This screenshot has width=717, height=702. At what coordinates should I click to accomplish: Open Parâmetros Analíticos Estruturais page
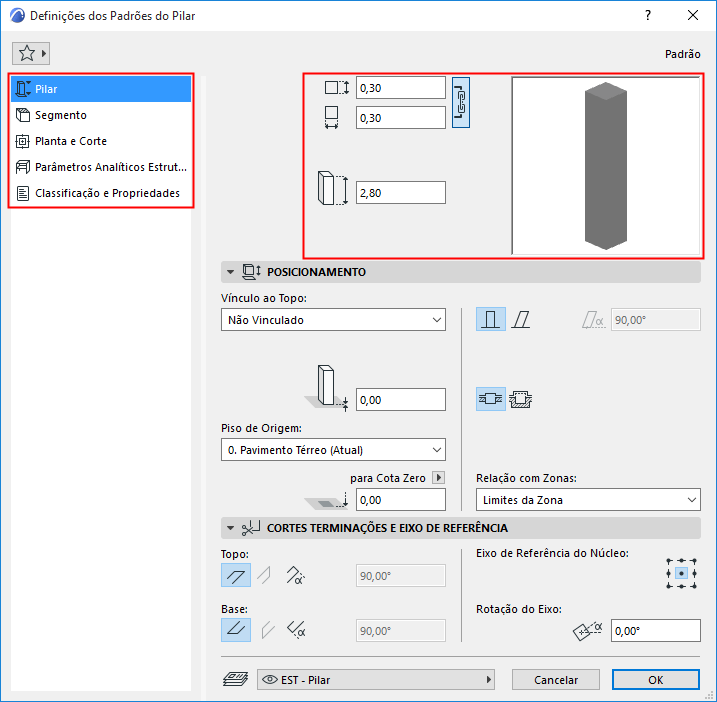(x=101, y=167)
